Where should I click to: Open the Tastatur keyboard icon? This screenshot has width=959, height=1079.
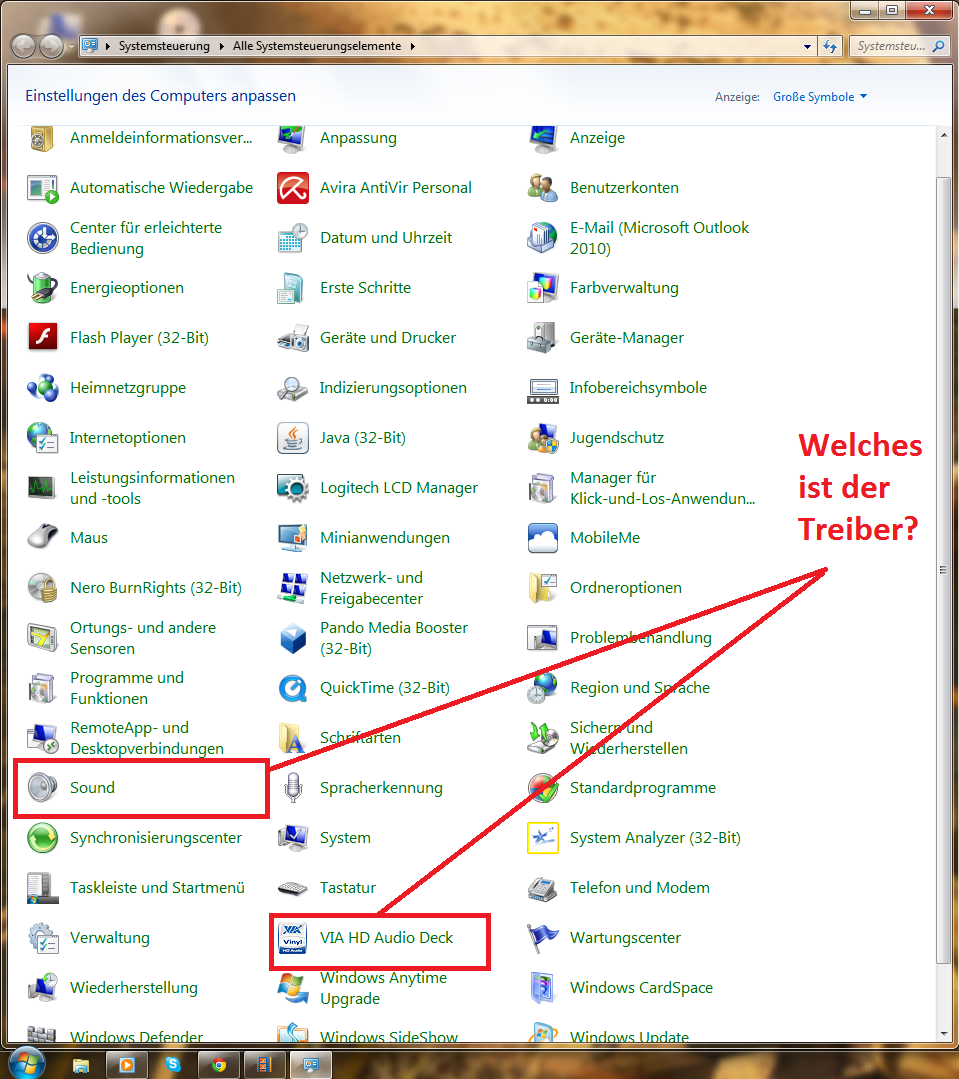292,888
